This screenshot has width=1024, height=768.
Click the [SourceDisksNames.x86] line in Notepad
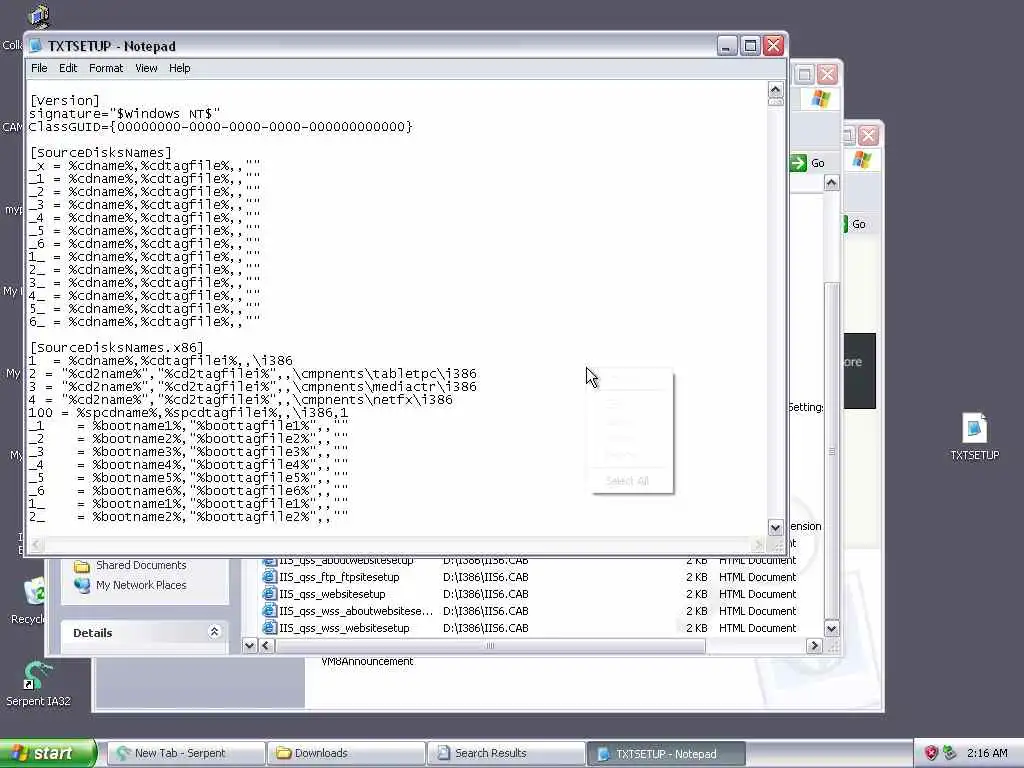tap(116, 347)
